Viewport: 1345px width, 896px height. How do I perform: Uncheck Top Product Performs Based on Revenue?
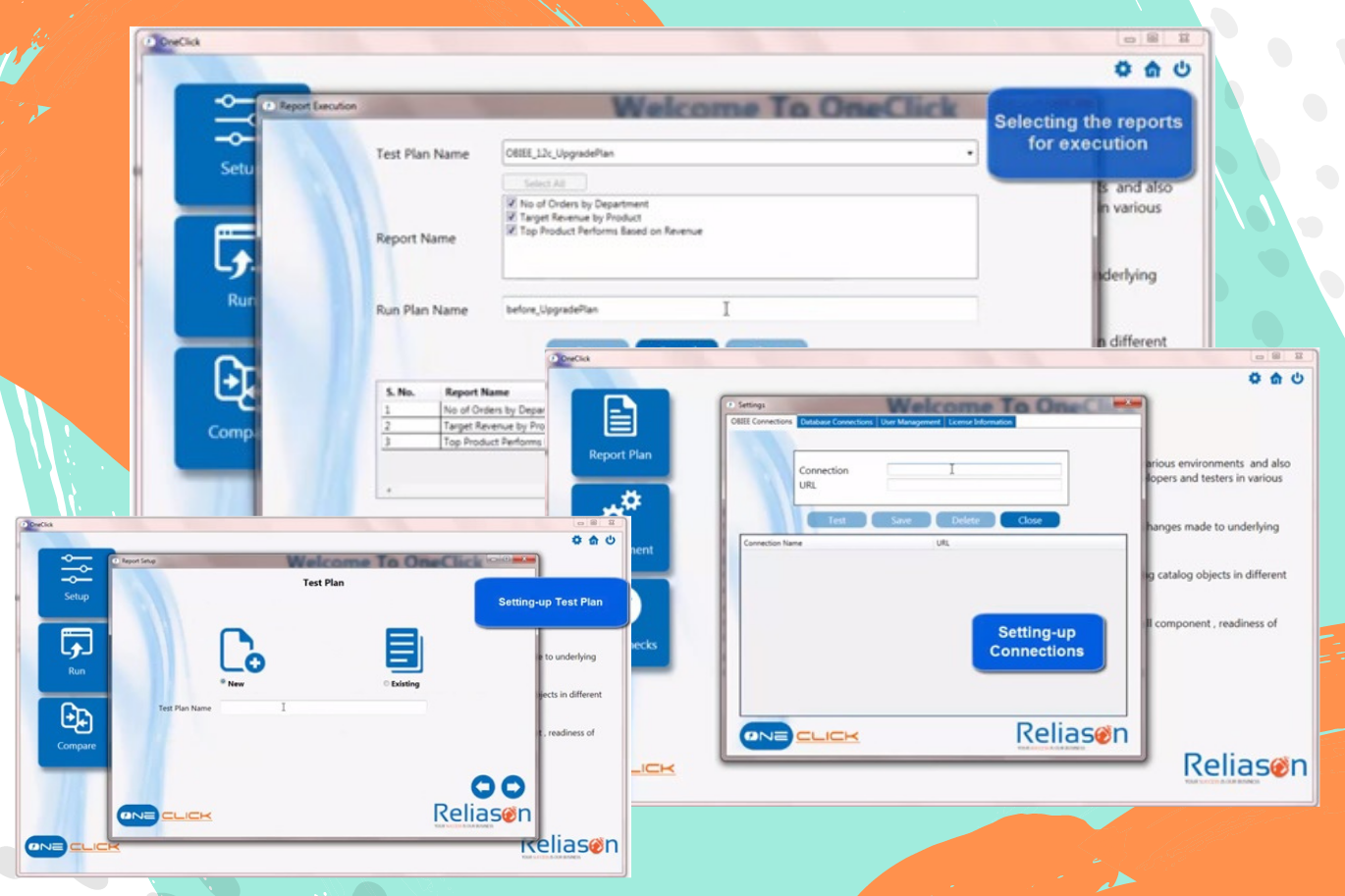(511, 231)
